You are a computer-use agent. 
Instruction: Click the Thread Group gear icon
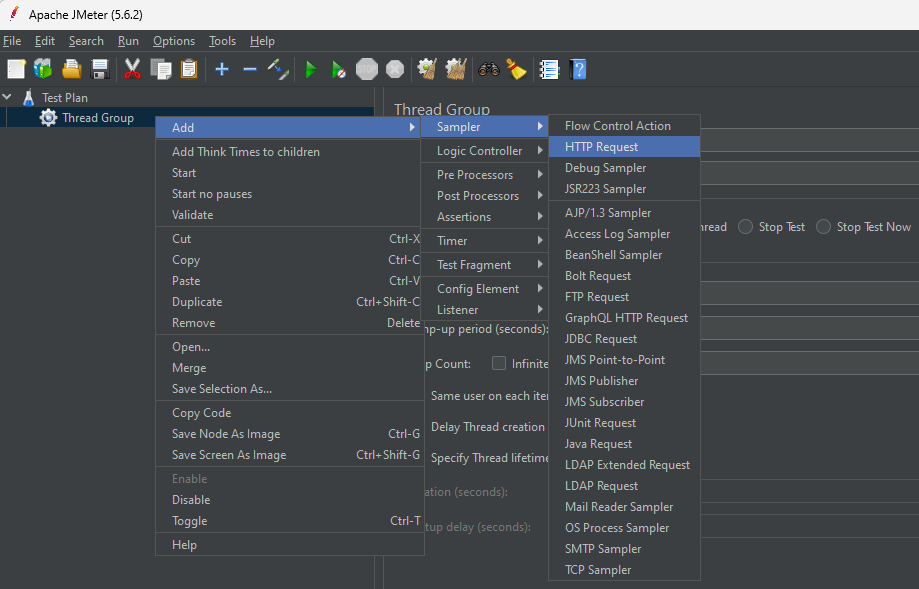coord(48,118)
